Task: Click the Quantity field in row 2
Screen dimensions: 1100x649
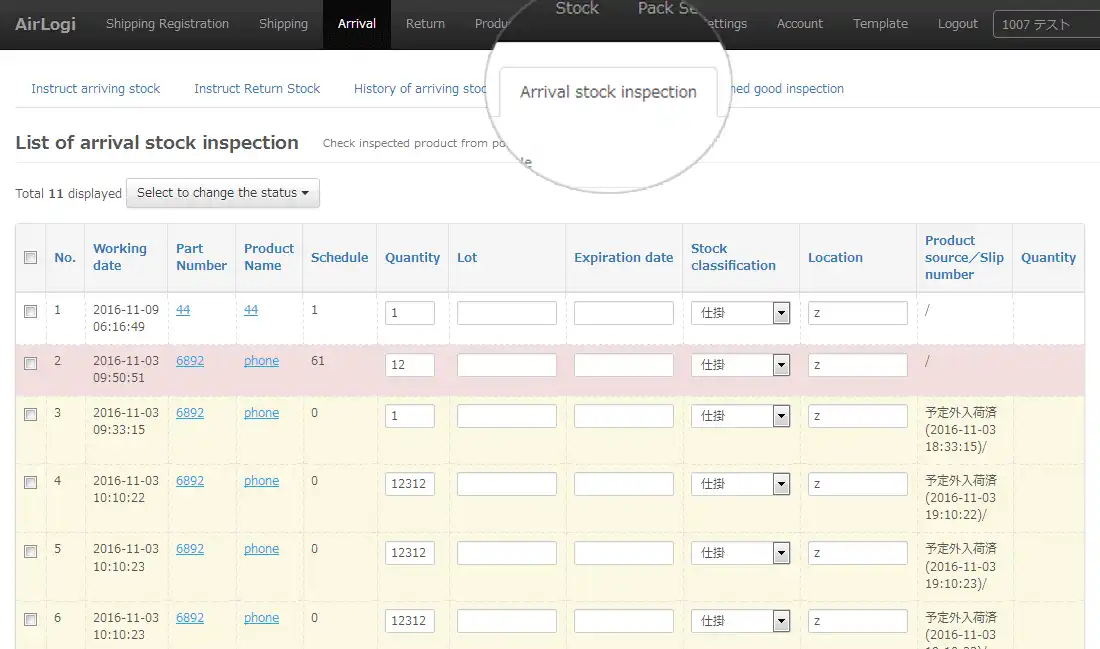Action: pyautogui.click(x=410, y=365)
